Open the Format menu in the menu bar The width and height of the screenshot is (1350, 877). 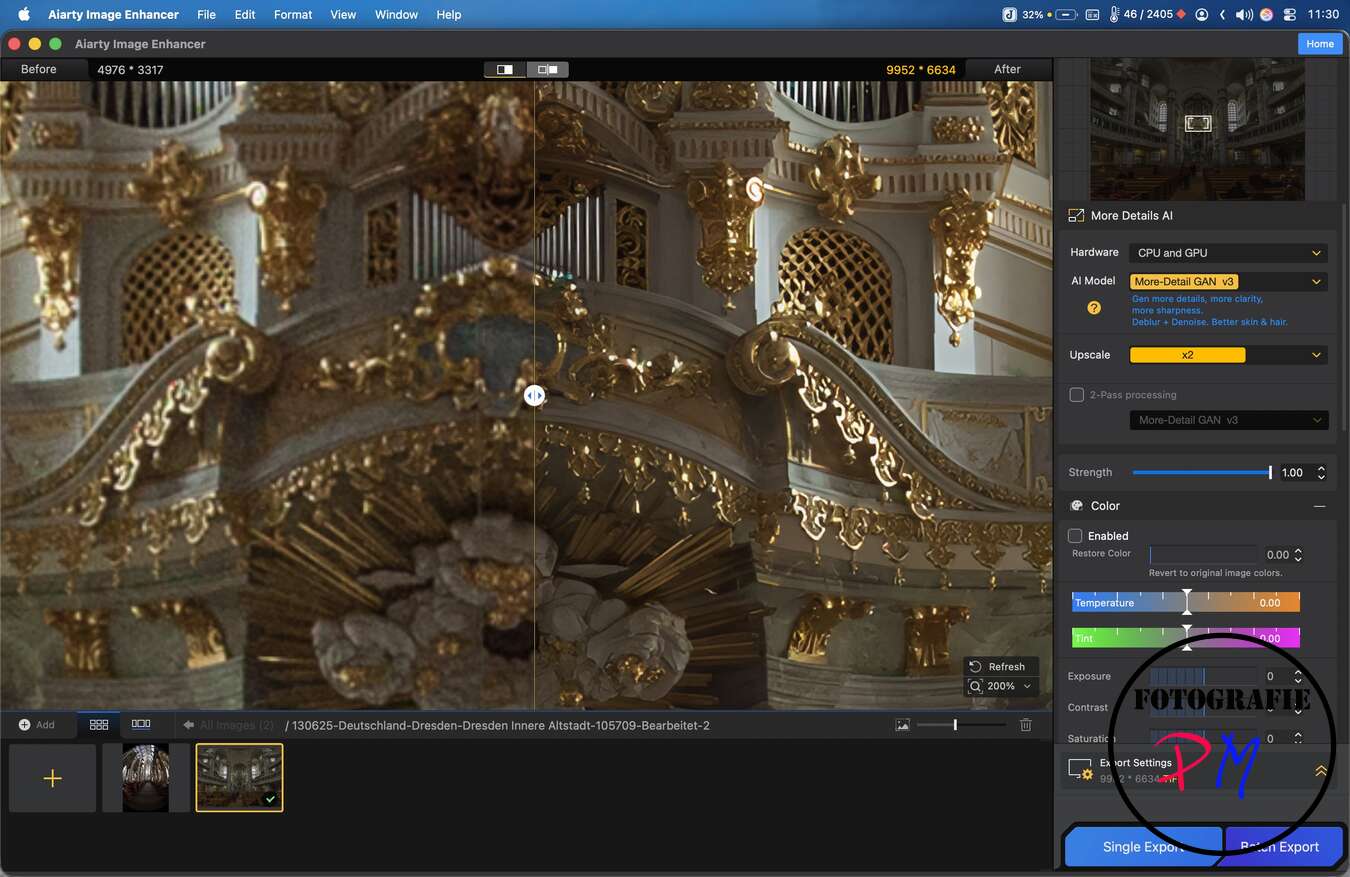point(292,14)
